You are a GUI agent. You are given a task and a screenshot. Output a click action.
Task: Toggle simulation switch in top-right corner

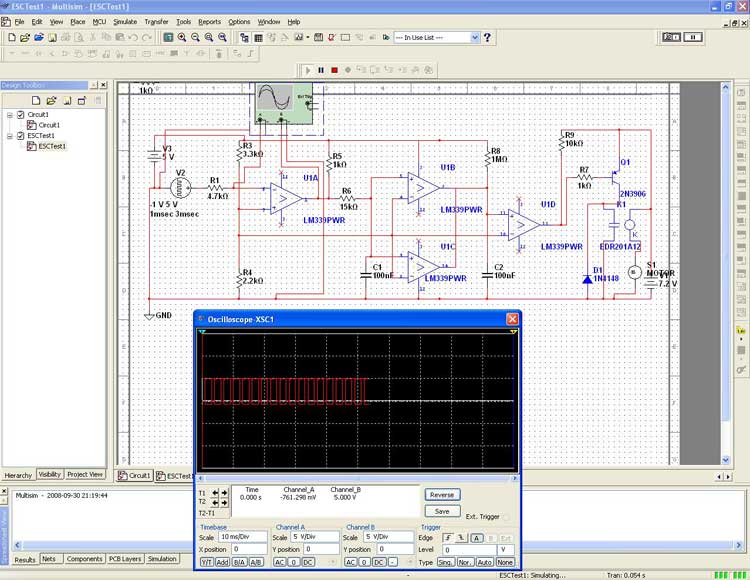point(671,37)
